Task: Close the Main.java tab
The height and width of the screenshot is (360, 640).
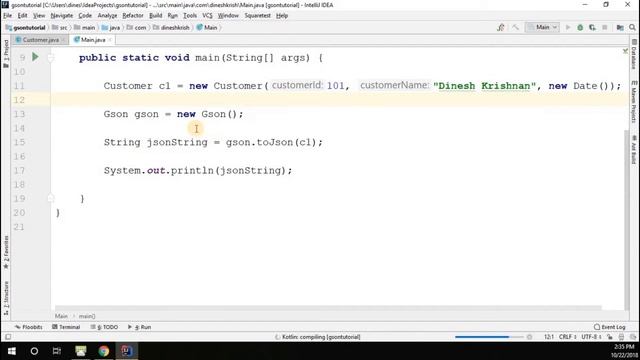Action: [110, 40]
